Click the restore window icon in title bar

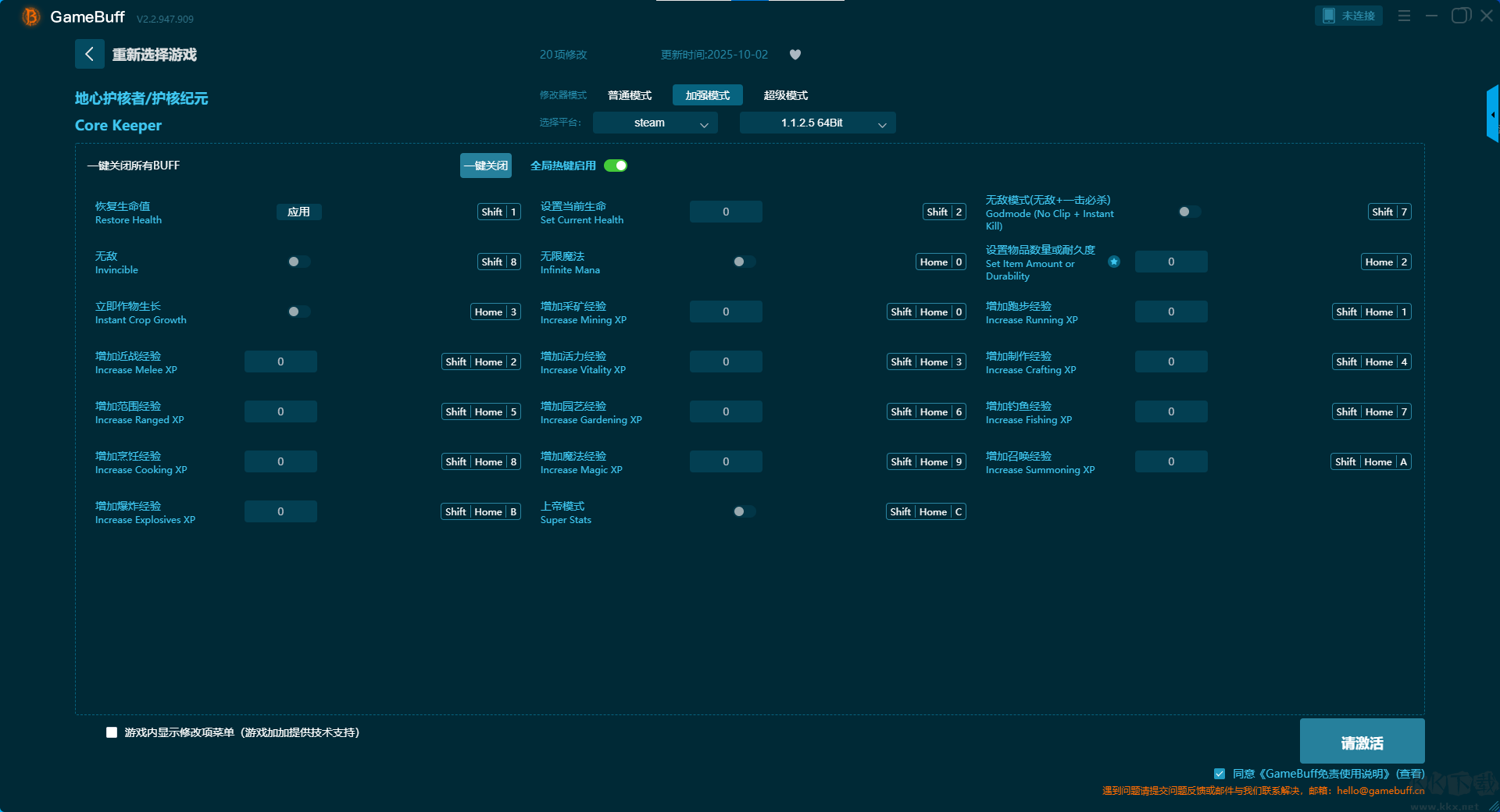(x=1460, y=16)
